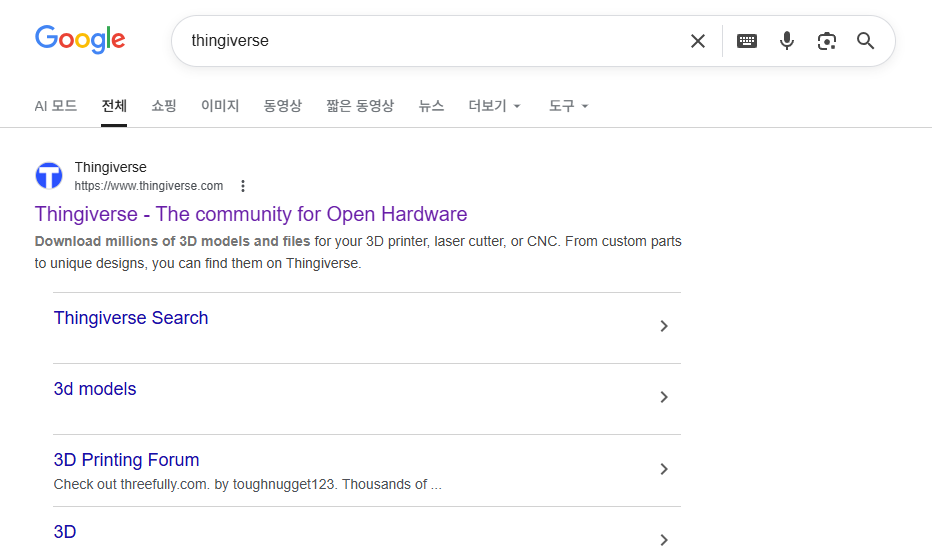Open the 3D Printing Forum sitelink

[x=126, y=460]
